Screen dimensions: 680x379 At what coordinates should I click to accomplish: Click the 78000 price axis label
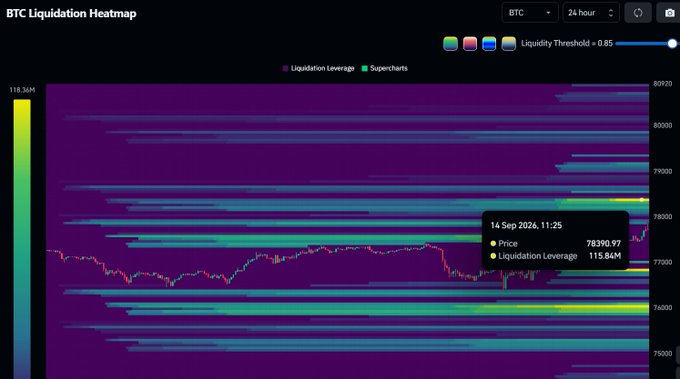pos(663,216)
